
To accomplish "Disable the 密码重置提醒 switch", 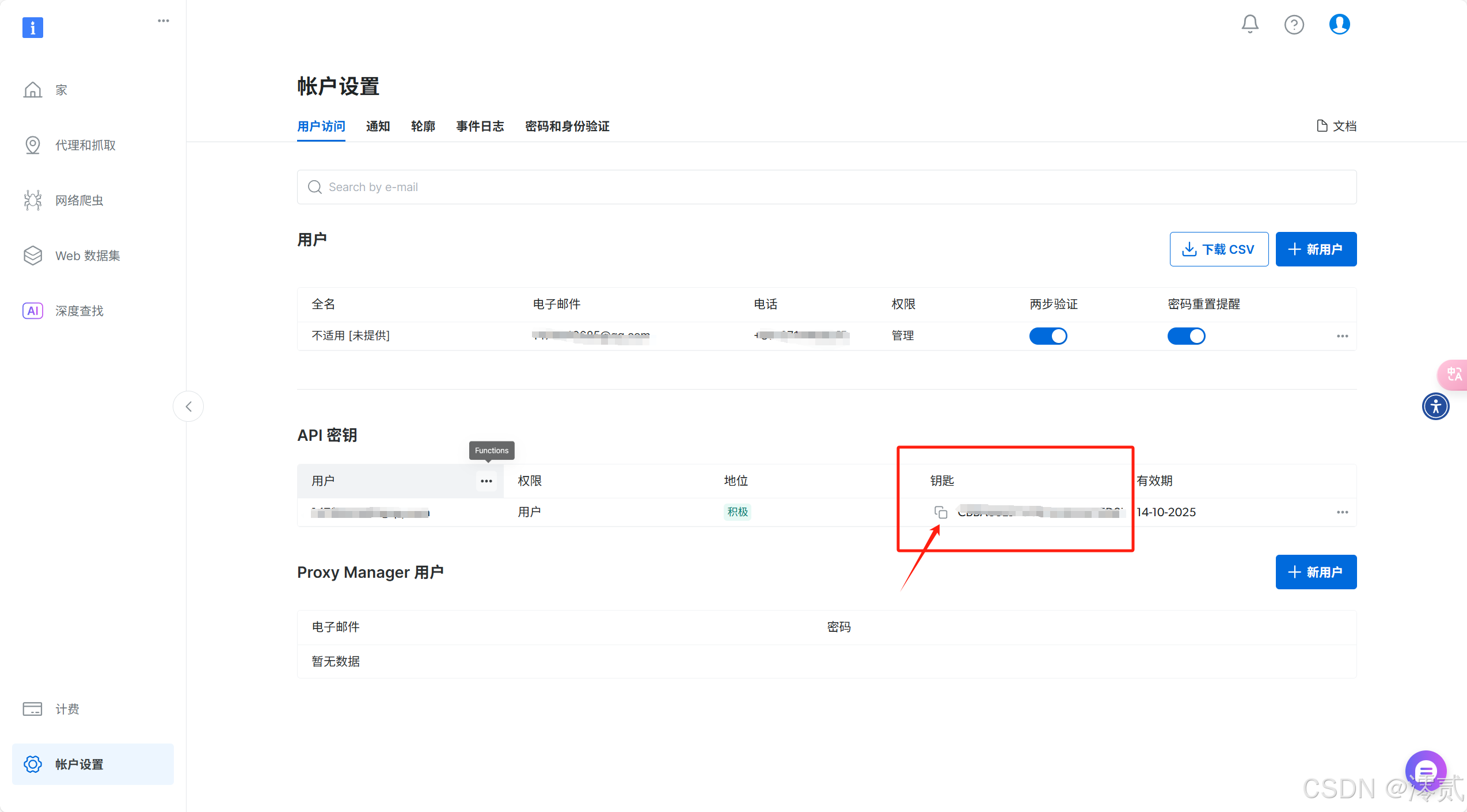I will (x=1186, y=336).
